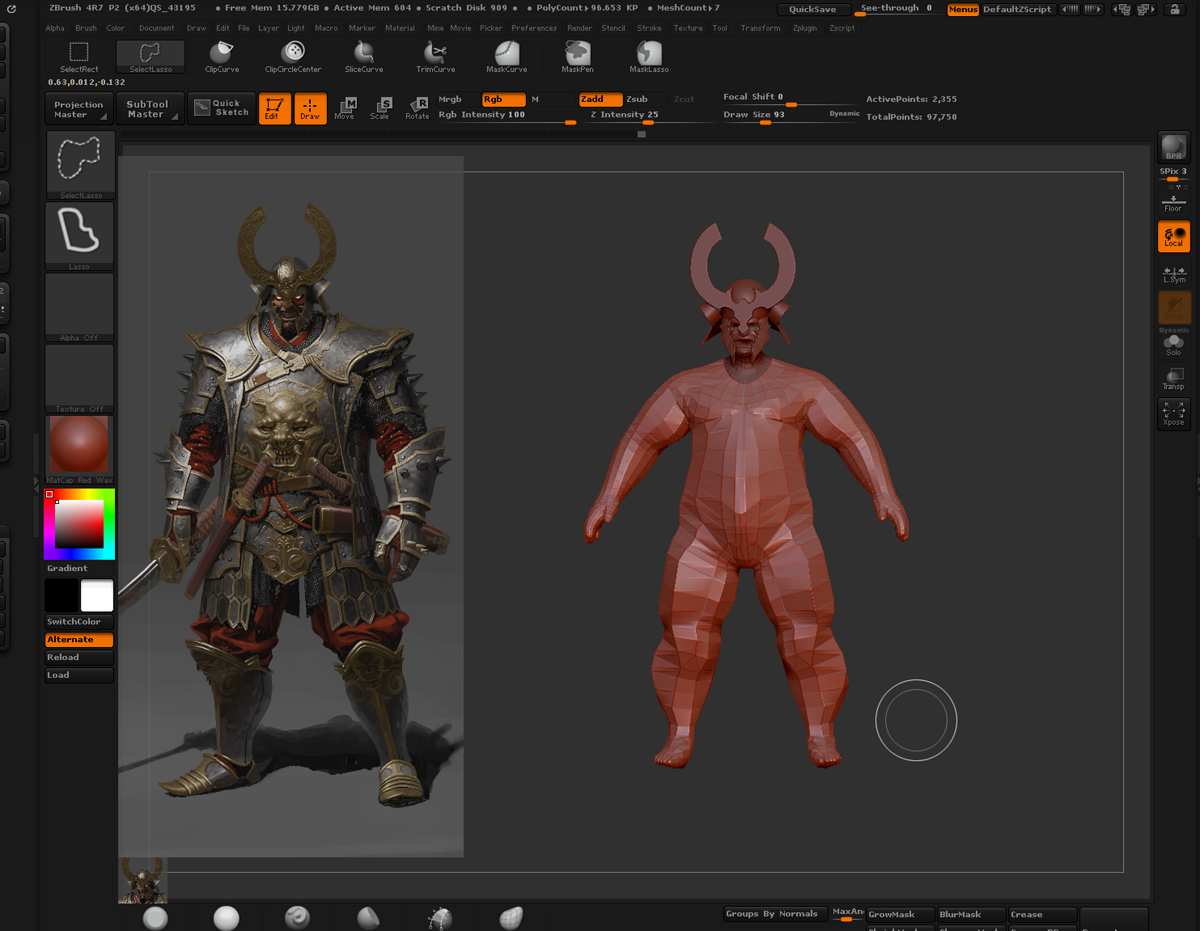Click the SwitchColor button
The image size is (1200, 931).
coord(79,622)
